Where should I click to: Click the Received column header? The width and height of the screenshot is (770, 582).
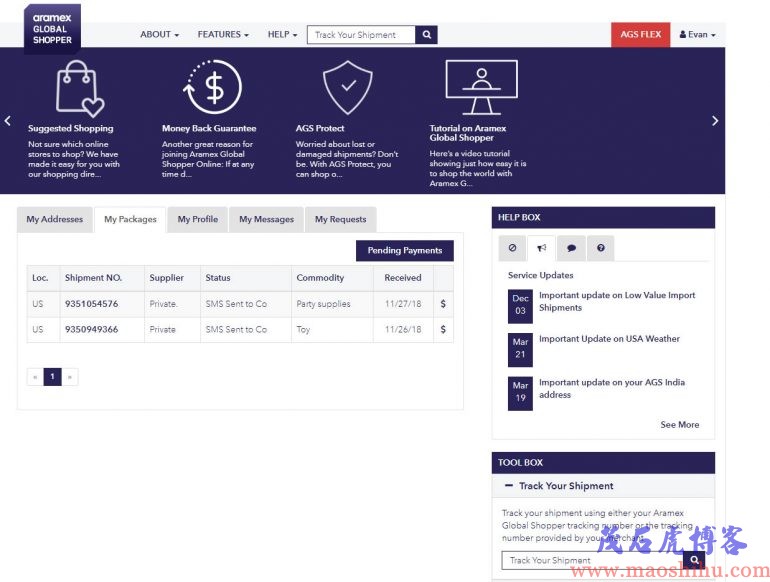(x=403, y=278)
